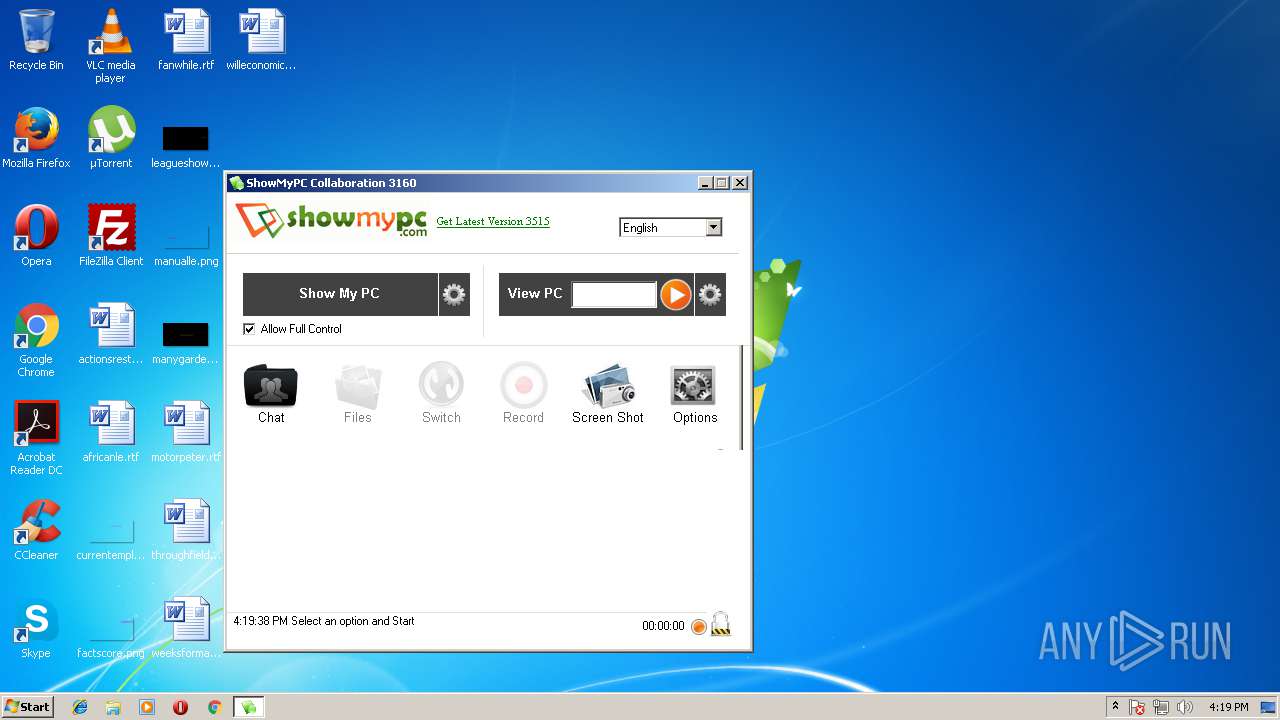Select the factscore.png file
The image size is (1280, 720).
click(x=111, y=635)
